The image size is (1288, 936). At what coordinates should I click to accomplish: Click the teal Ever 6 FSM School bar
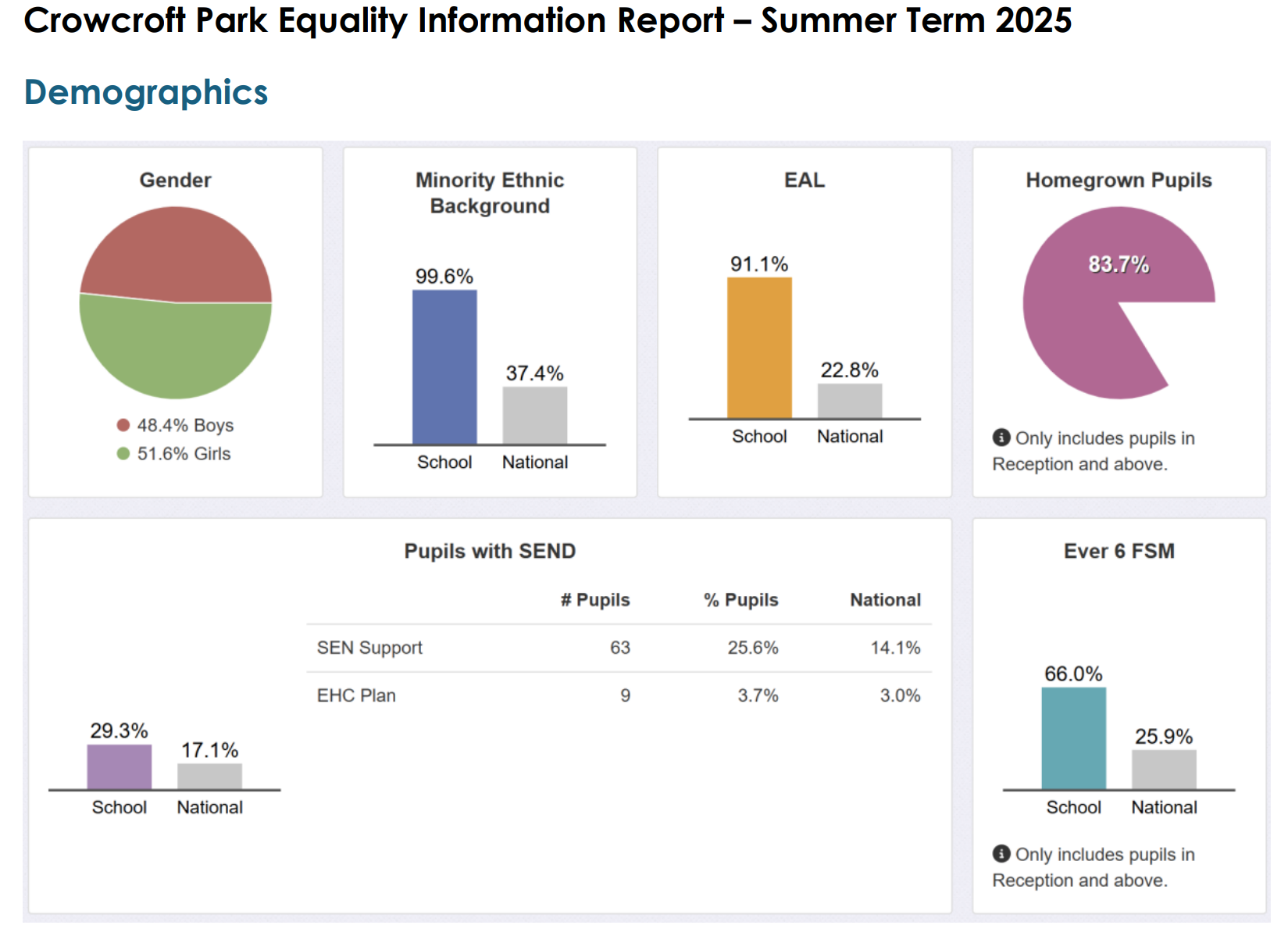pos(1073,738)
